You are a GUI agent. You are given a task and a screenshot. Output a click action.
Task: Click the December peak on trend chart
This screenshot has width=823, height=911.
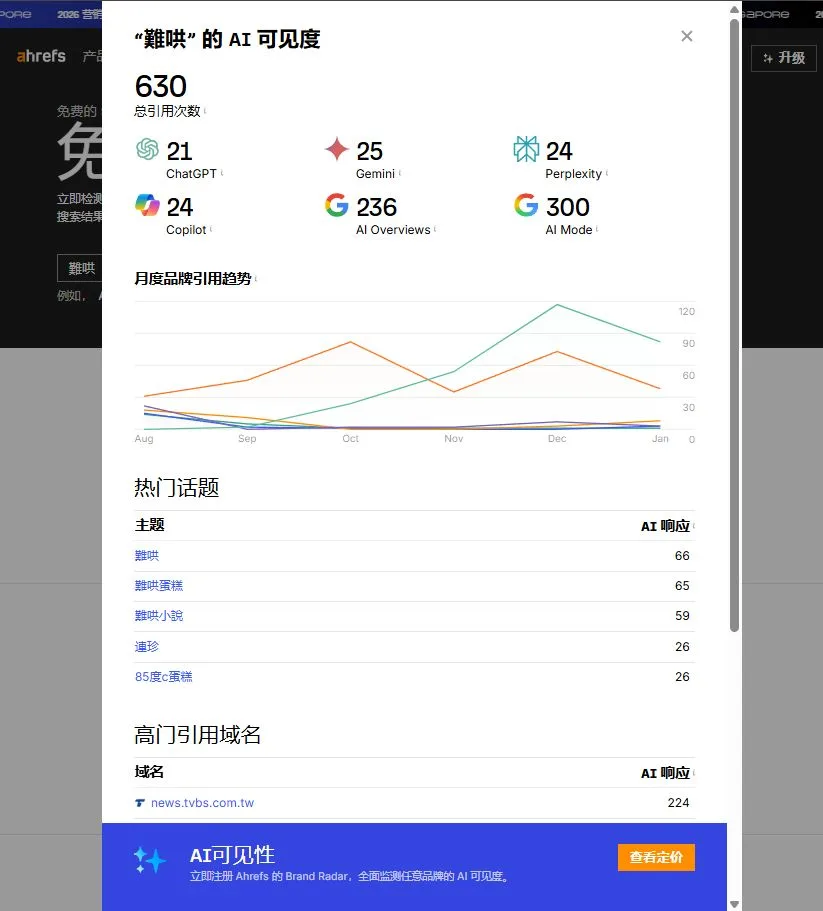[x=557, y=305]
